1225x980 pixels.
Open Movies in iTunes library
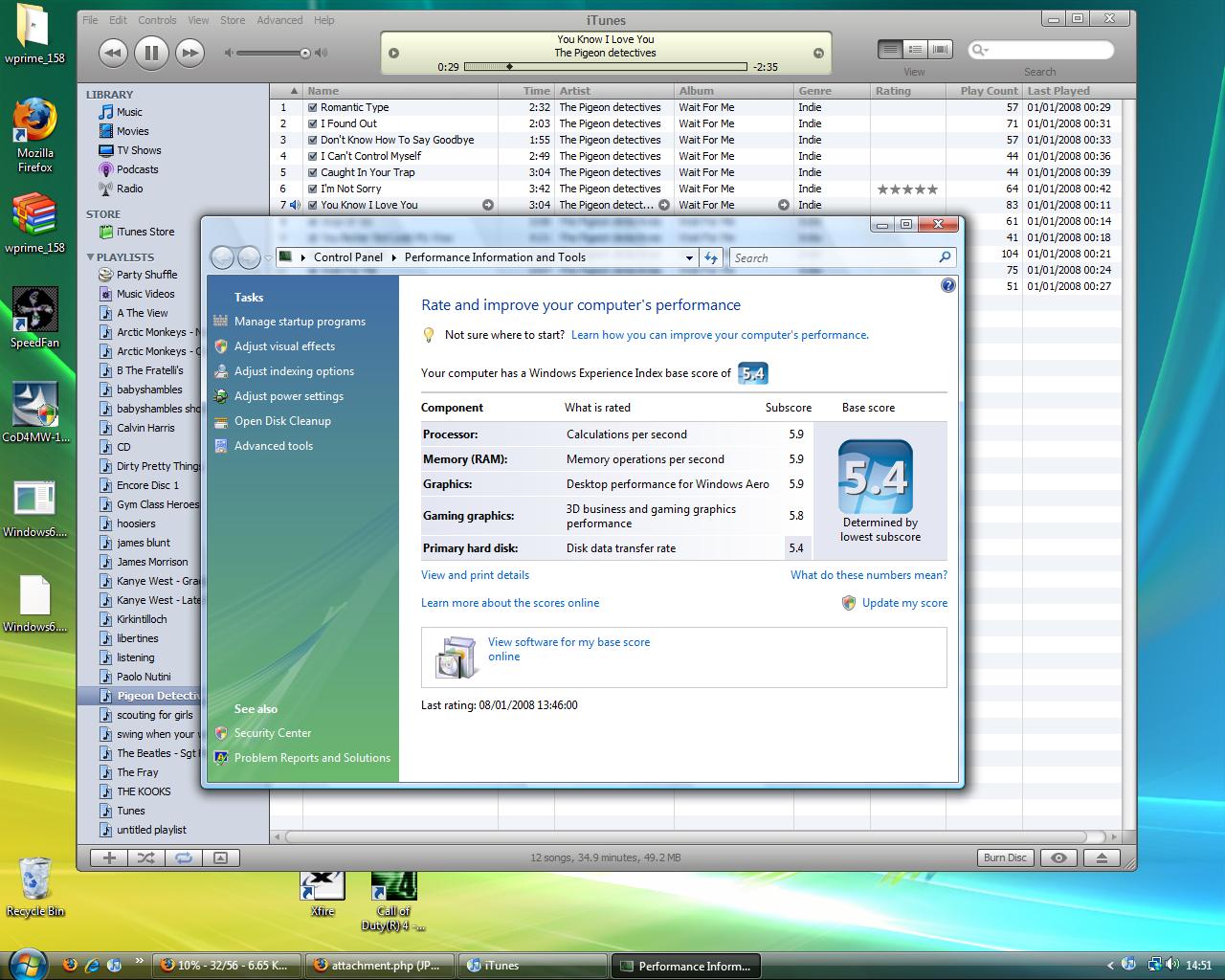click(132, 131)
